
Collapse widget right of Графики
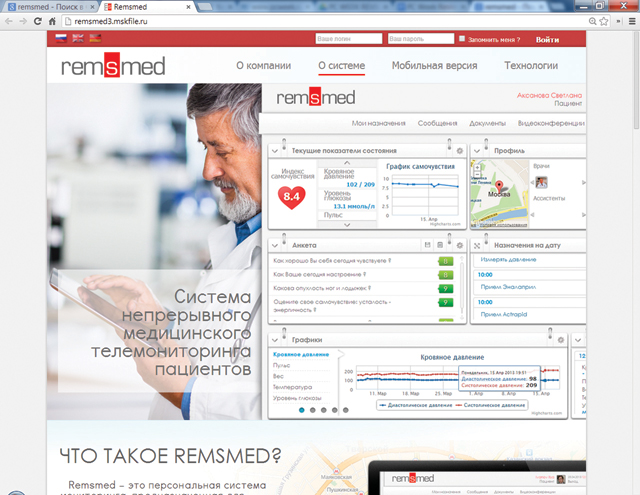(578, 340)
